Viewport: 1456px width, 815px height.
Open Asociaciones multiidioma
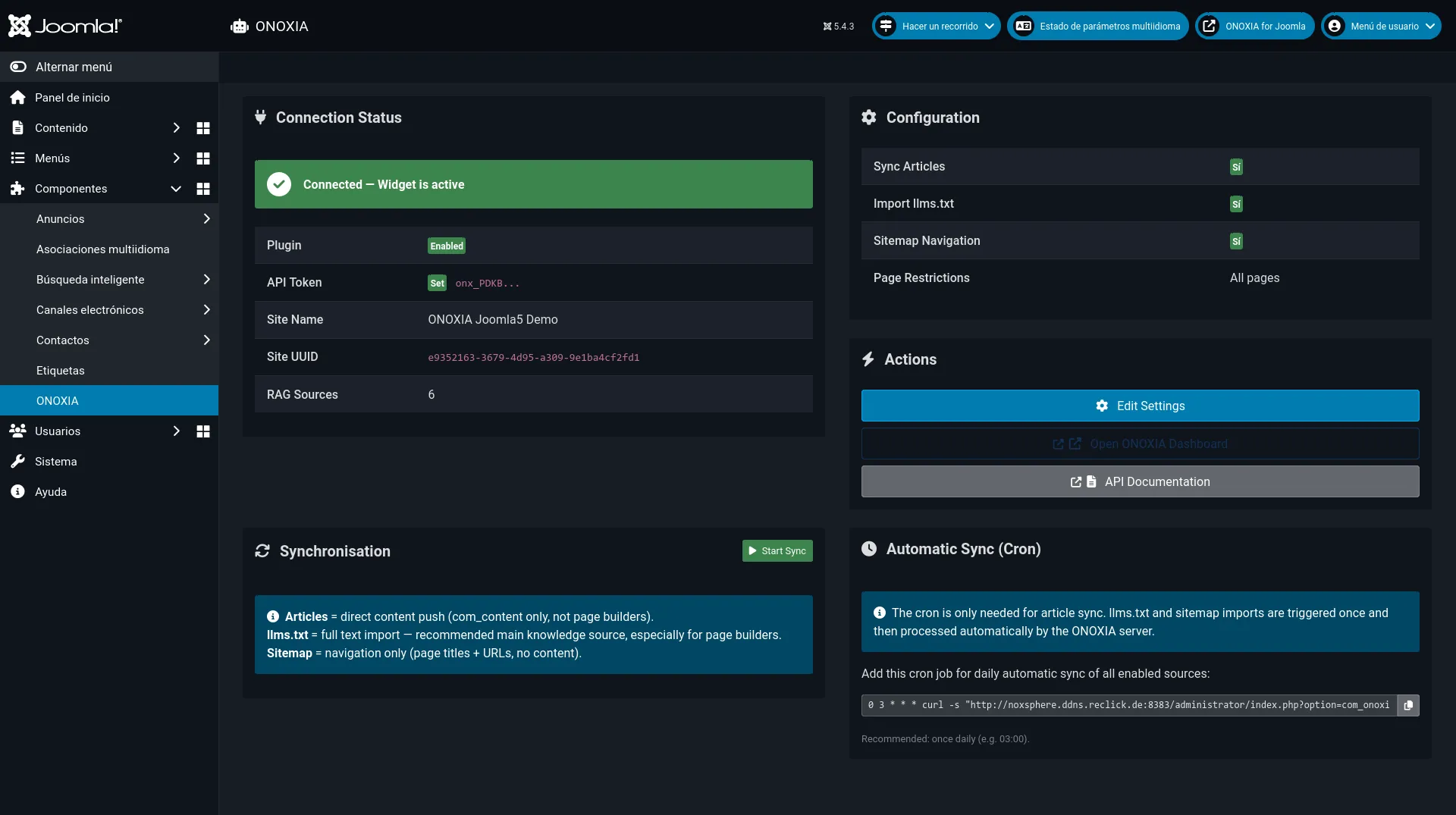click(x=102, y=249)
